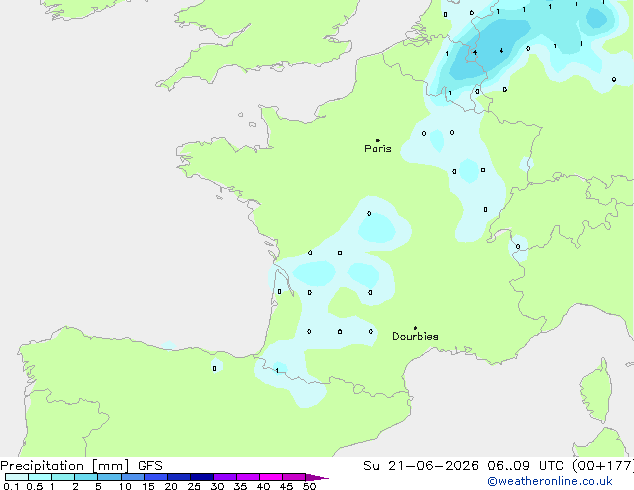Pick the legend swatch starting at 0.5

point(40,477)
